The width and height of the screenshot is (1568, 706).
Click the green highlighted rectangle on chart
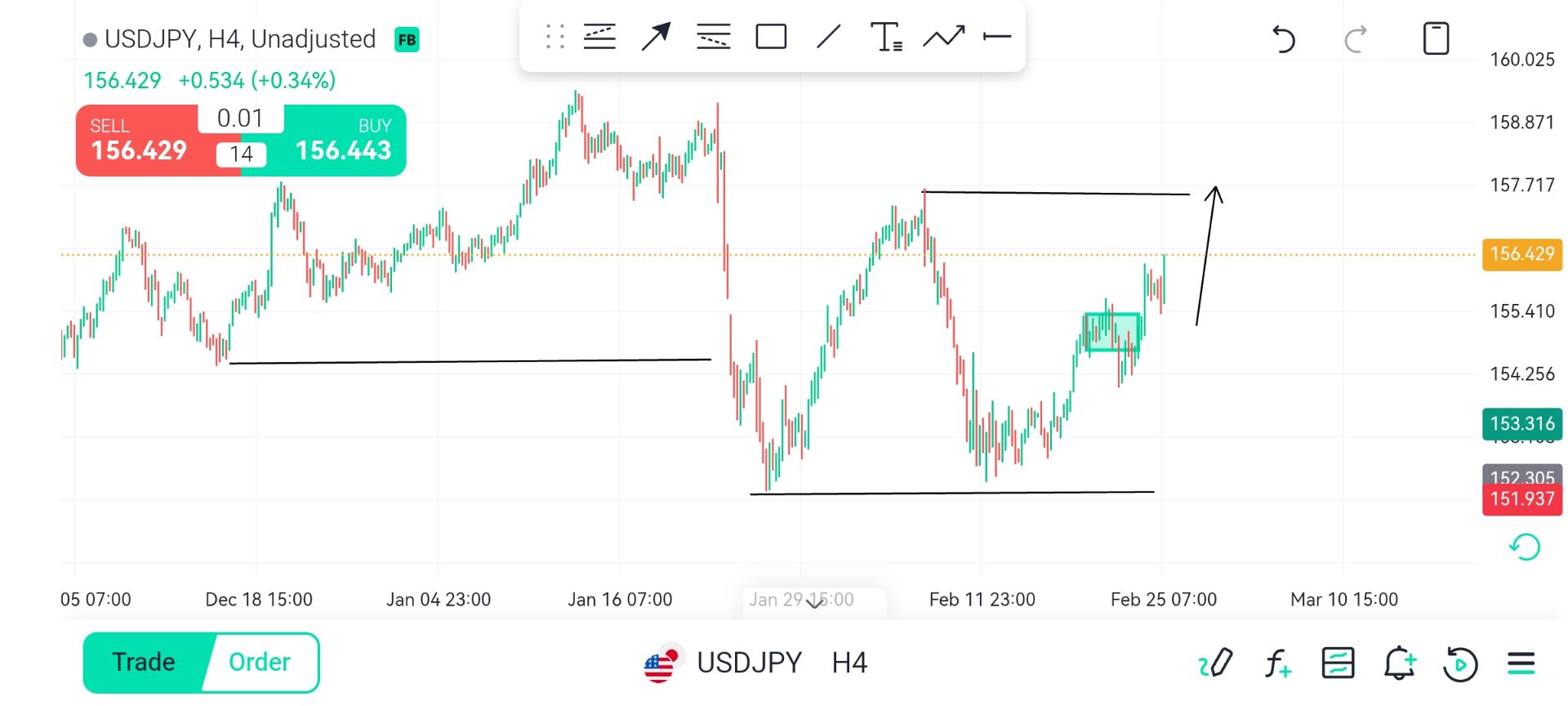pos(1111,333)
